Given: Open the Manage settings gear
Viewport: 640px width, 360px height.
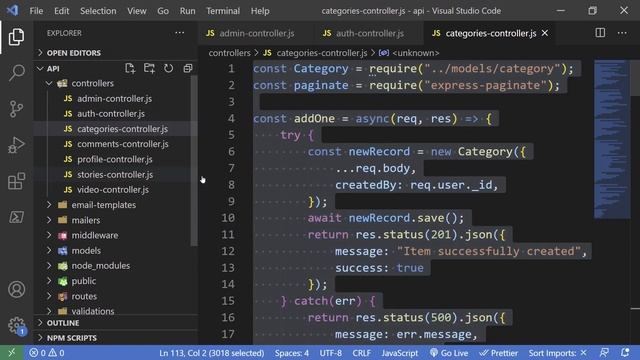Looking at the screenshot, I should pyautogui.click(x=16, y=325).
